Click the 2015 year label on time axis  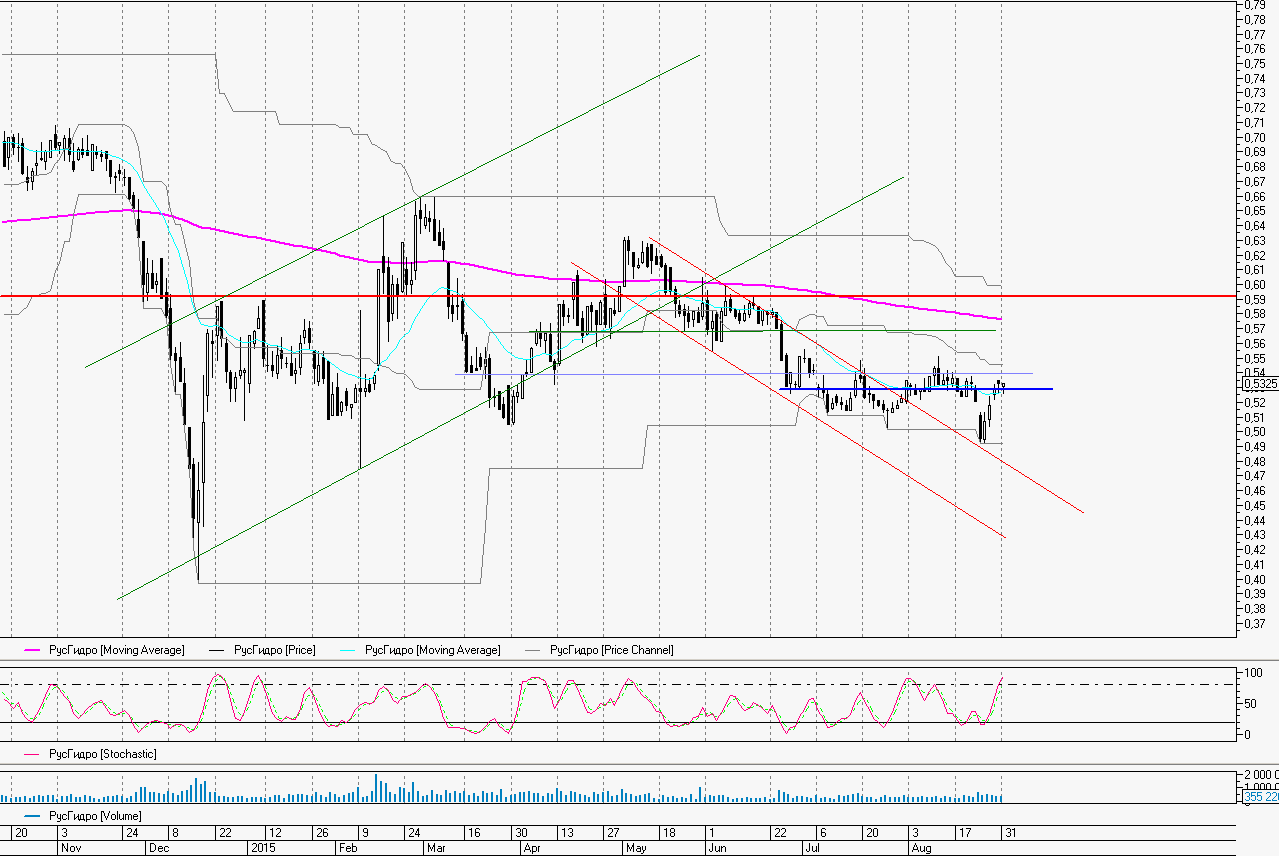tap(262, 847)
